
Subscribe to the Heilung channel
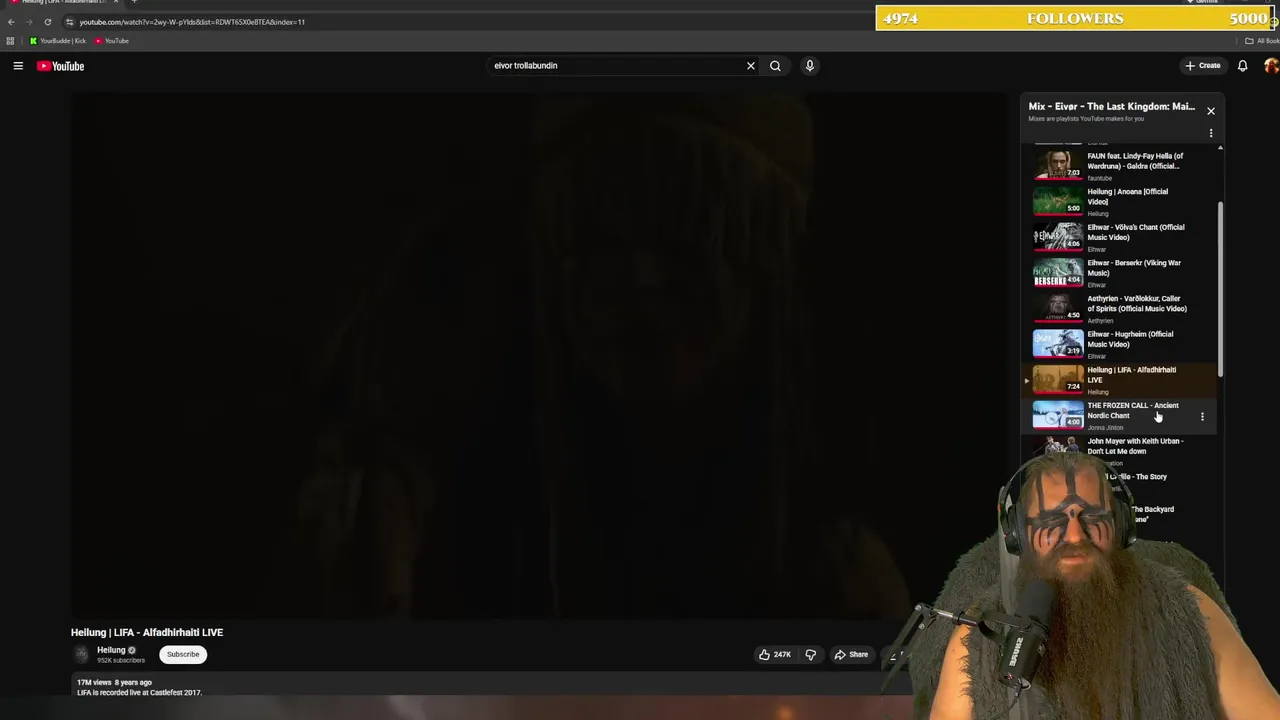pyautogui.click(x=183, y=654)
